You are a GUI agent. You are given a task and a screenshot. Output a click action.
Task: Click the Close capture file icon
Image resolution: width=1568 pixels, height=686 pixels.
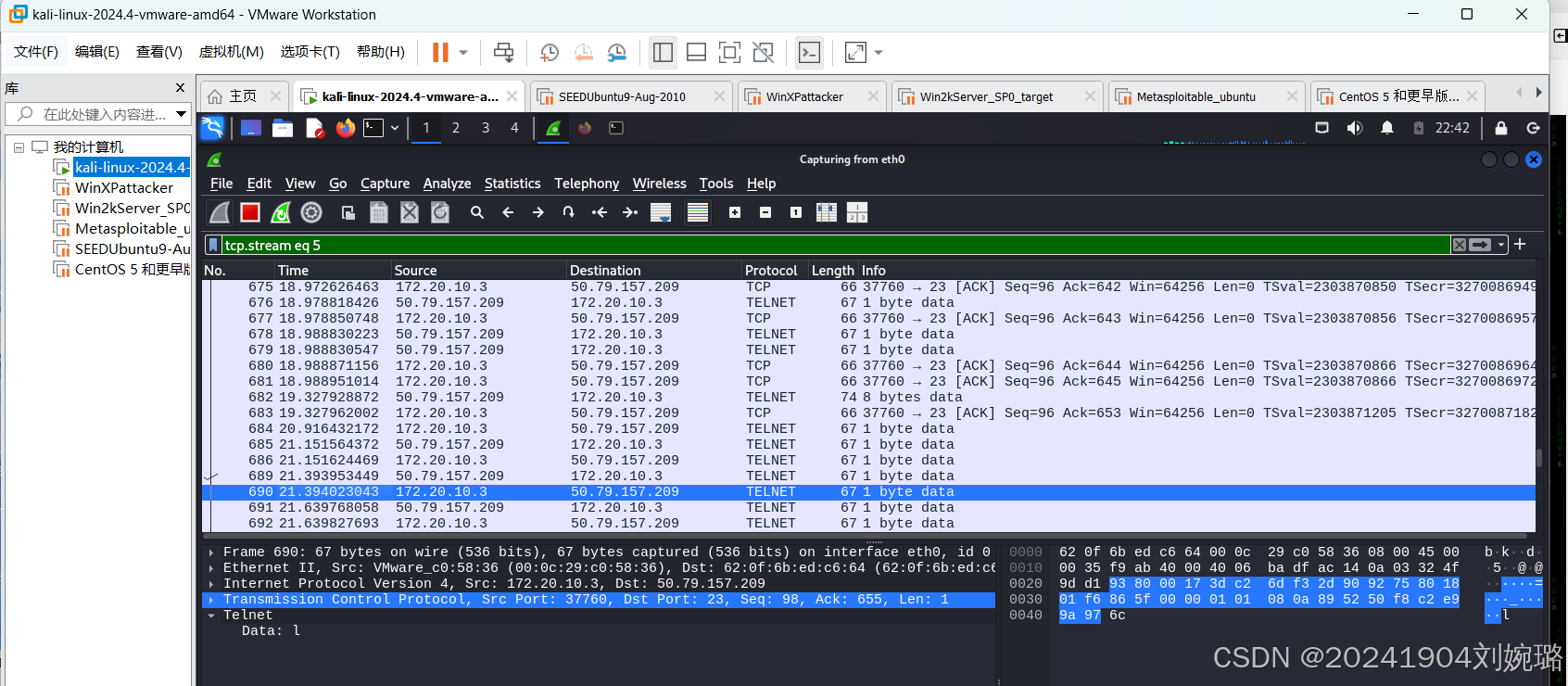tap(410, 212)
